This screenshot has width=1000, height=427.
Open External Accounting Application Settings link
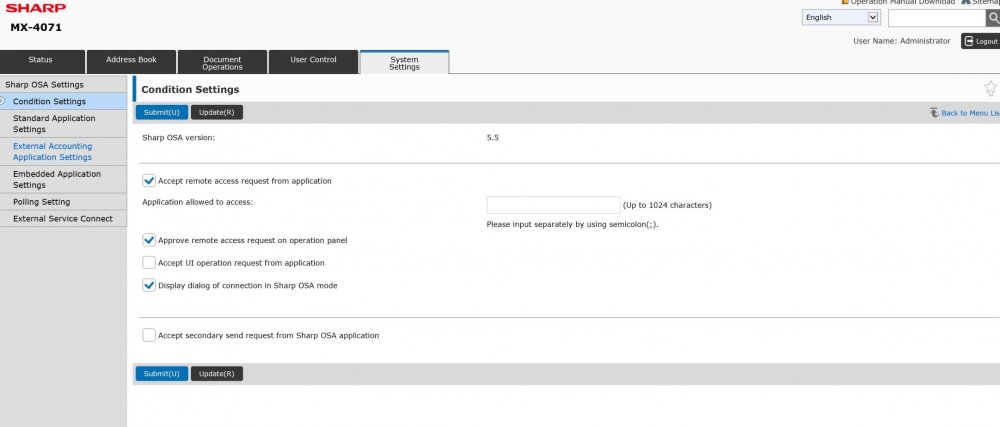(52, 151)
